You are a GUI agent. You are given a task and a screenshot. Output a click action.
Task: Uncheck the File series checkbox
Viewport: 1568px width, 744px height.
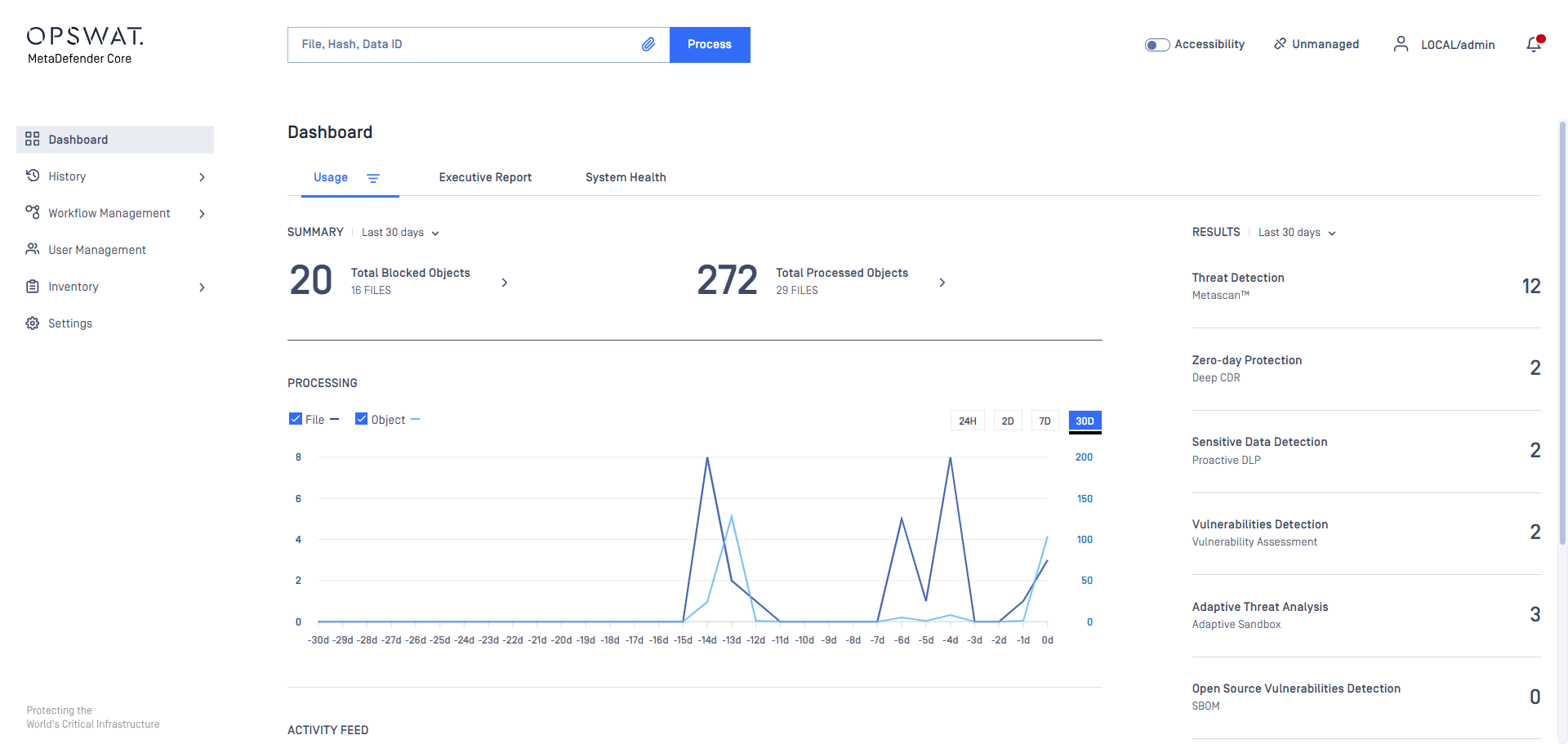296,419
